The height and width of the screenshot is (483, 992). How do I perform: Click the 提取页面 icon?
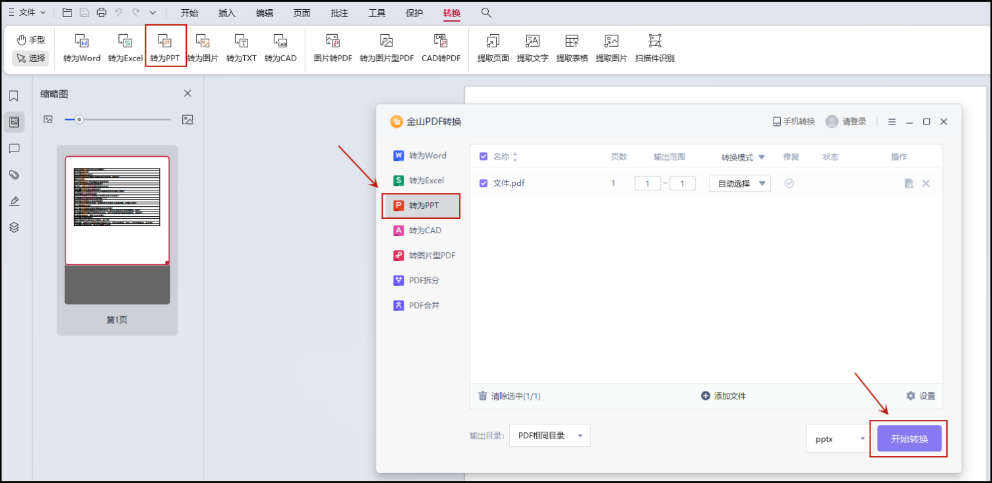[493, 41]
